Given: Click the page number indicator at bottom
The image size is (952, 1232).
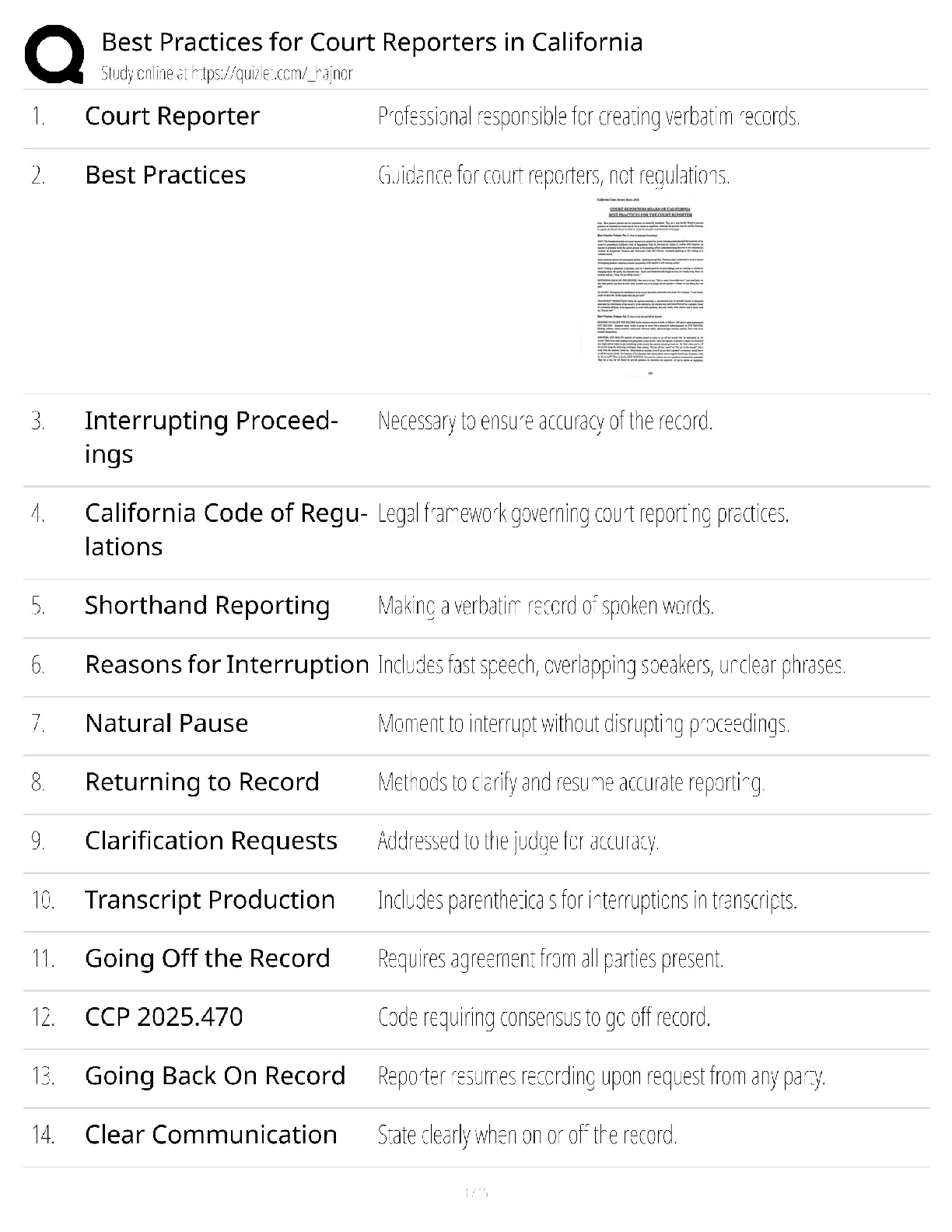Looking at the screenshot, I should [x=475, y=1192].
